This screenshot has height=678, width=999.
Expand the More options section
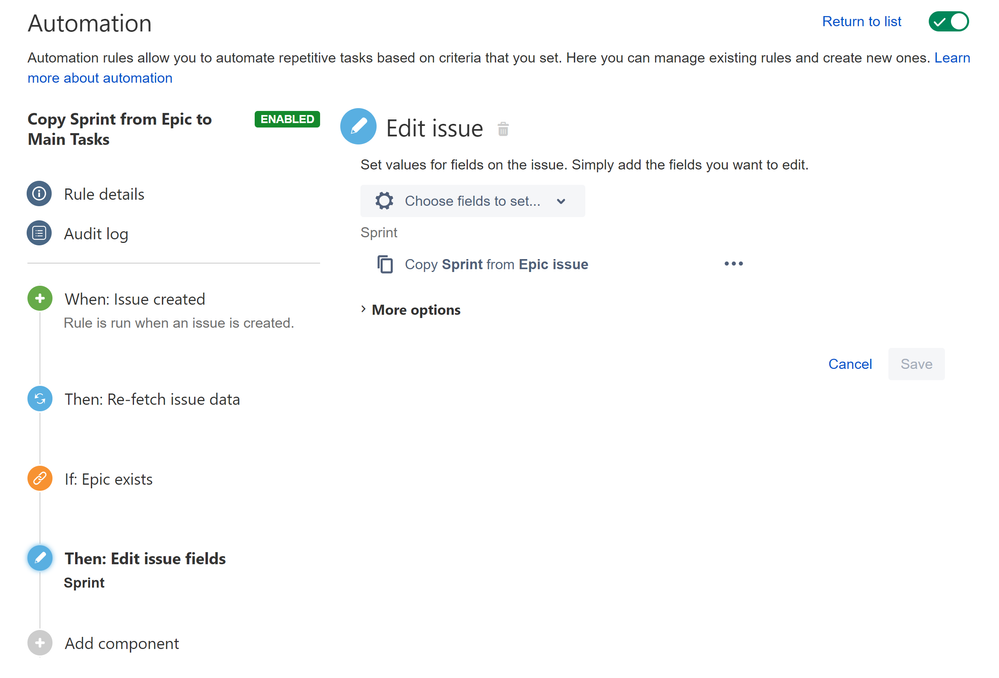(410, 310)
